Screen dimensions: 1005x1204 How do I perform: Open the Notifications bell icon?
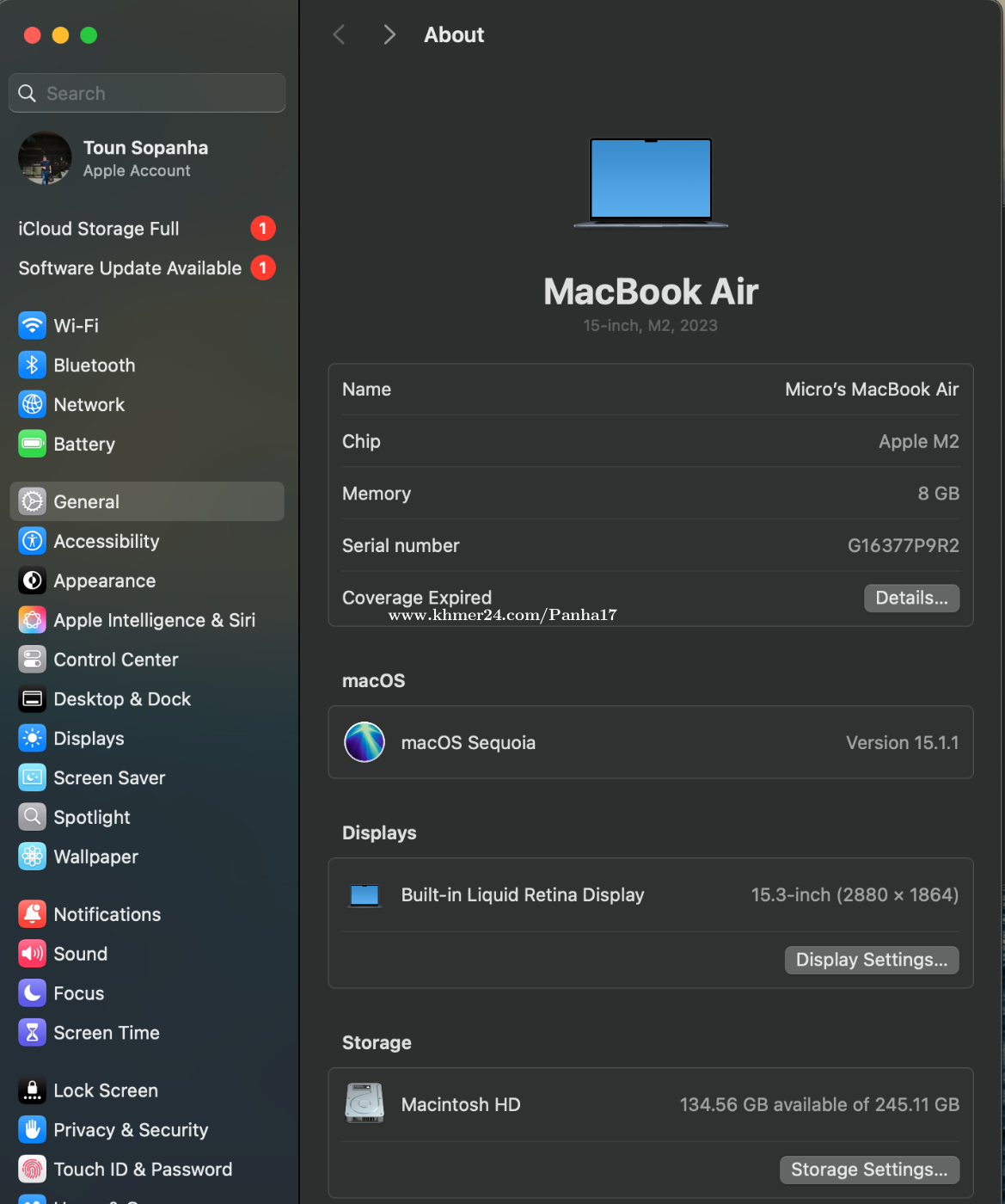coord(33,914)
